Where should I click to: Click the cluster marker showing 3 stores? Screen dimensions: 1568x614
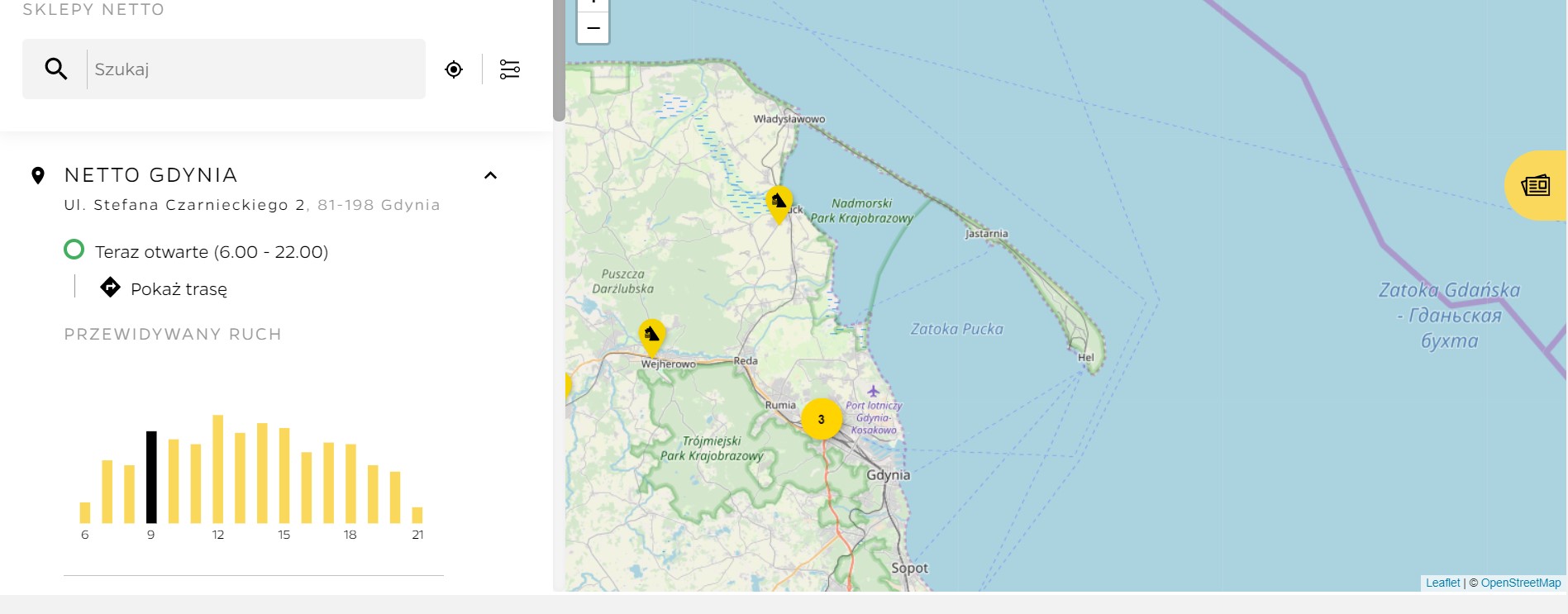(x=821, y=419)
